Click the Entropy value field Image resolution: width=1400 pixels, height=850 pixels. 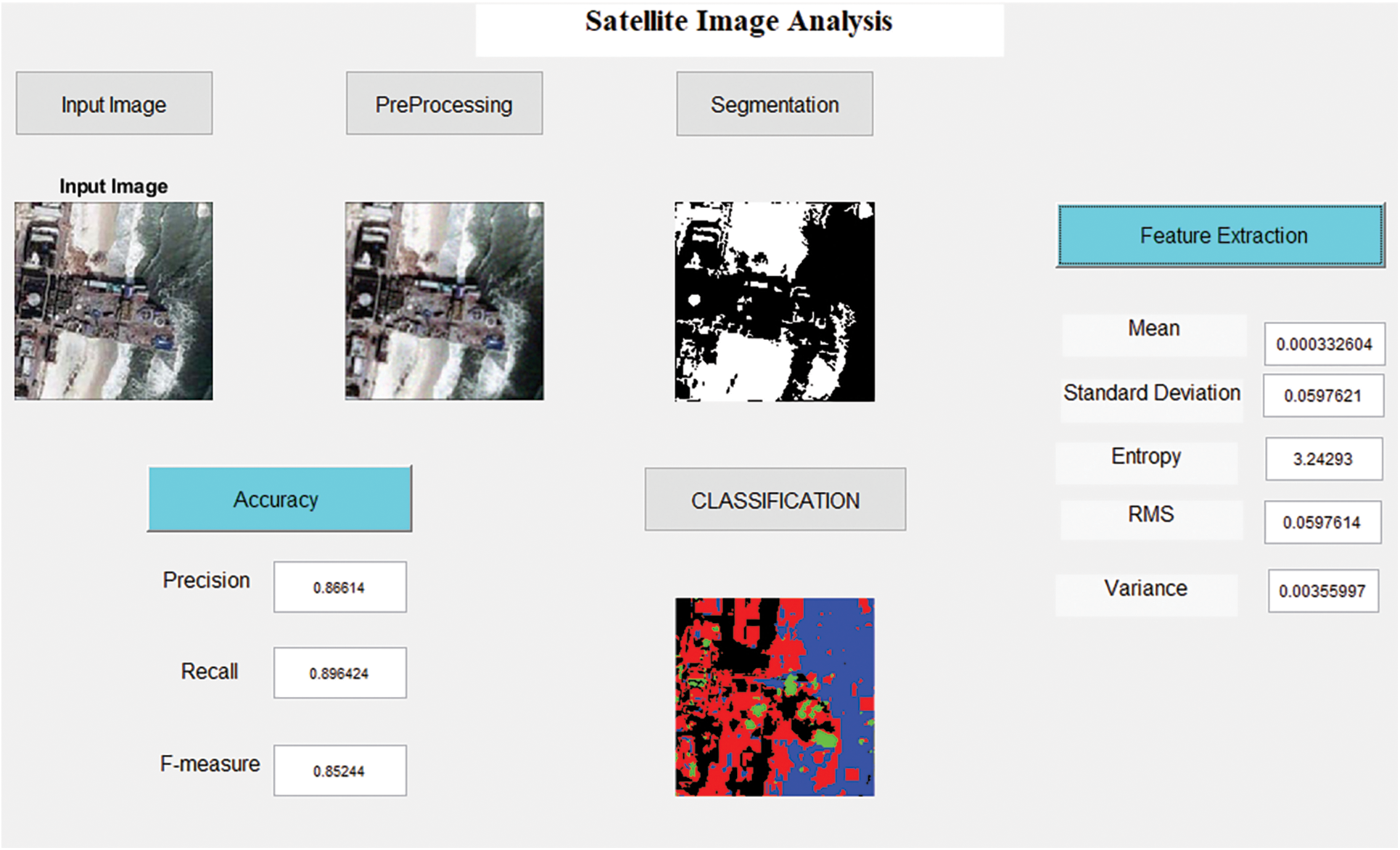pos(1324,459)
